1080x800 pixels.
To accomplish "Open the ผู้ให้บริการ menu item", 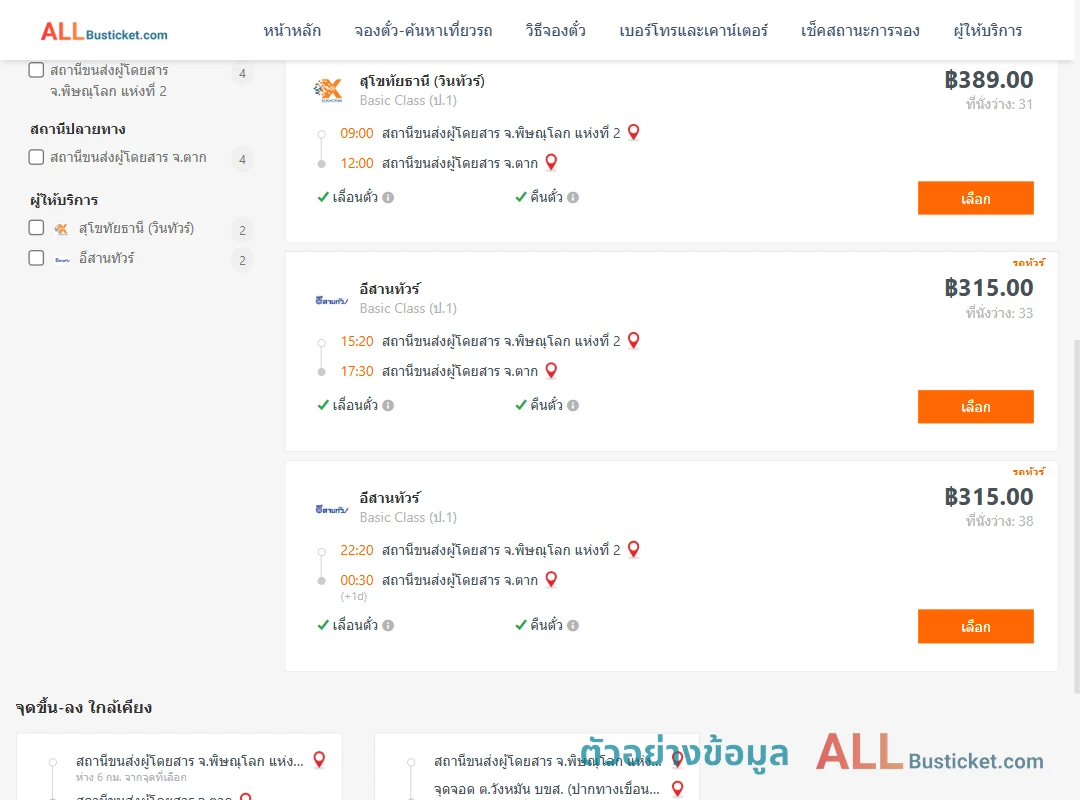I will click(987, 30).
